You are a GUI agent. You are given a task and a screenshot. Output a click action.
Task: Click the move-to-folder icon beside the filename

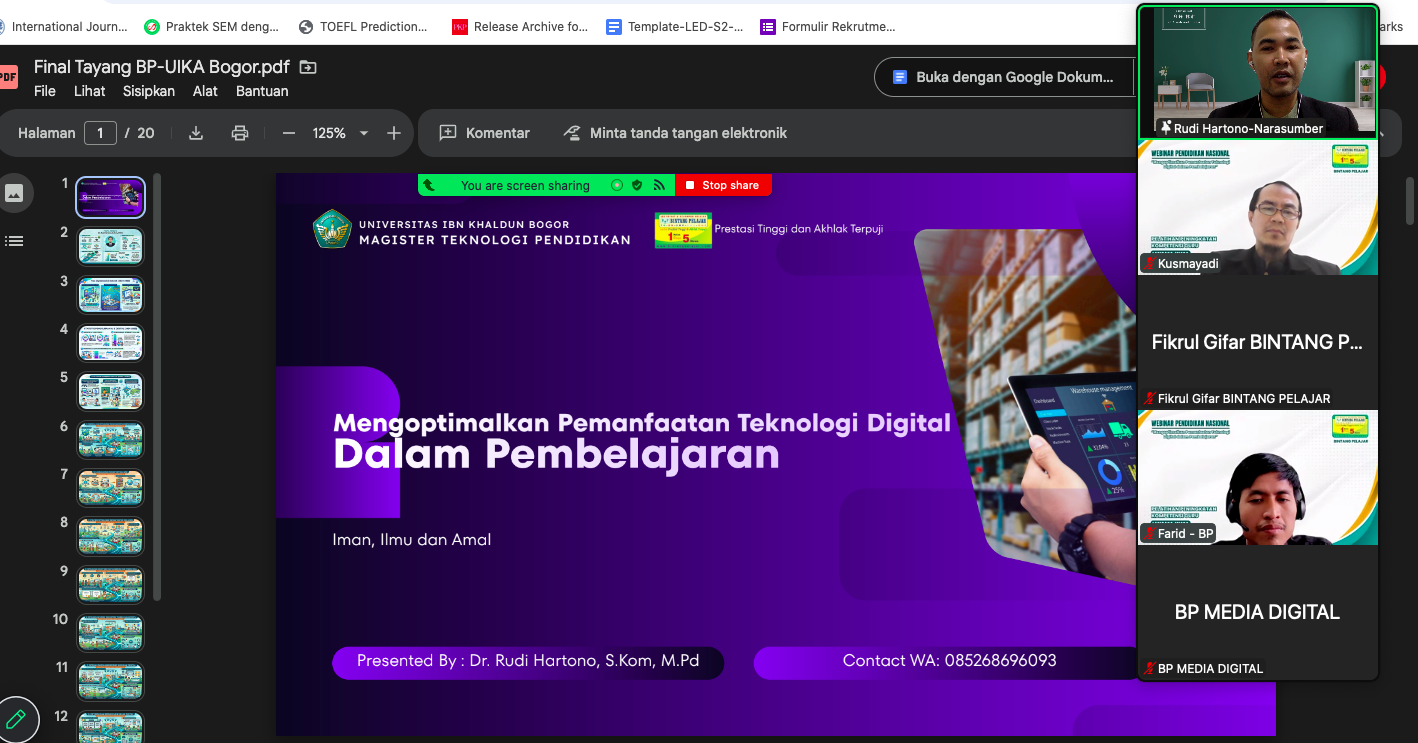click(308, 67)
